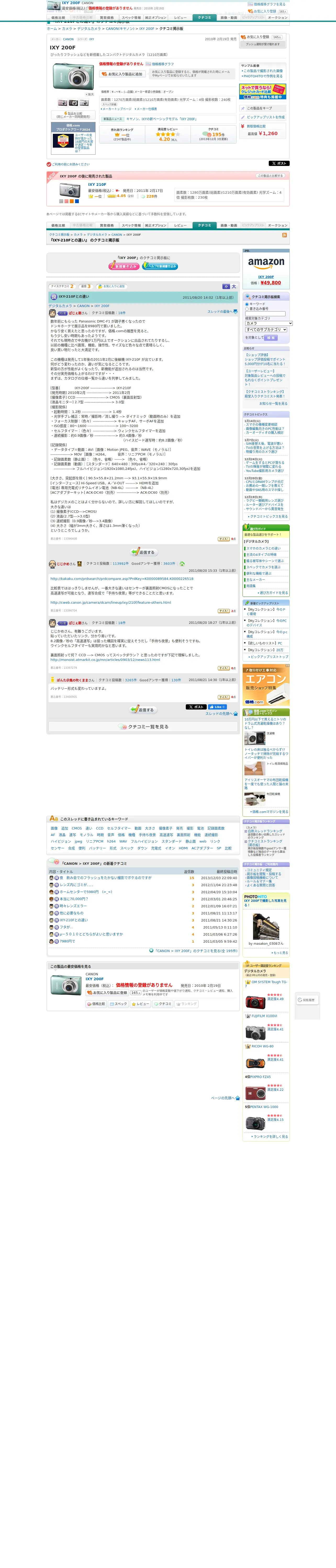Click the 検索 button in sidebar
The image size is (336, 1568).
click(x=271, y=338)
